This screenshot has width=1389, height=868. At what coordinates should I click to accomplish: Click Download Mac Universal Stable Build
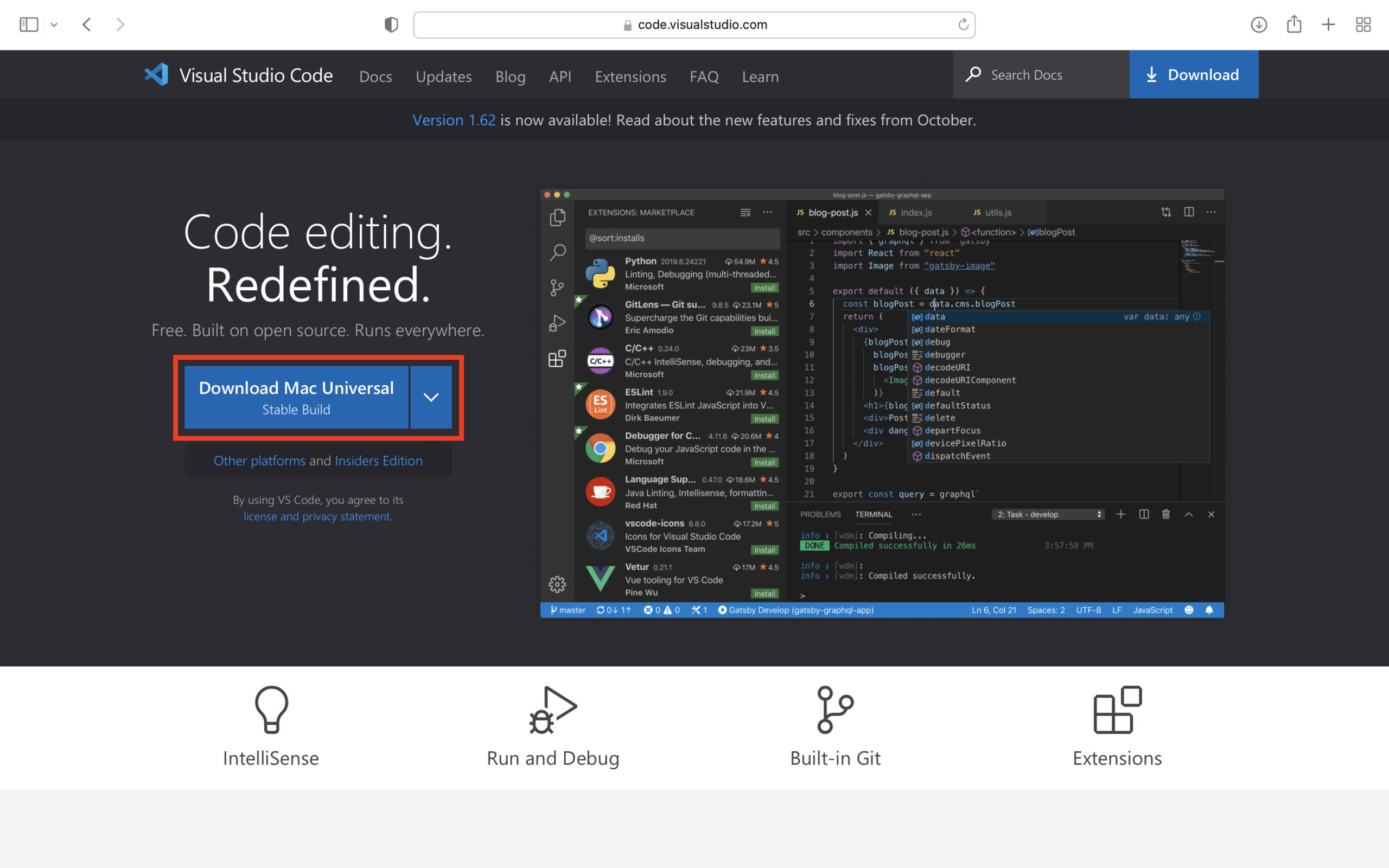click(x=296, y=397)
